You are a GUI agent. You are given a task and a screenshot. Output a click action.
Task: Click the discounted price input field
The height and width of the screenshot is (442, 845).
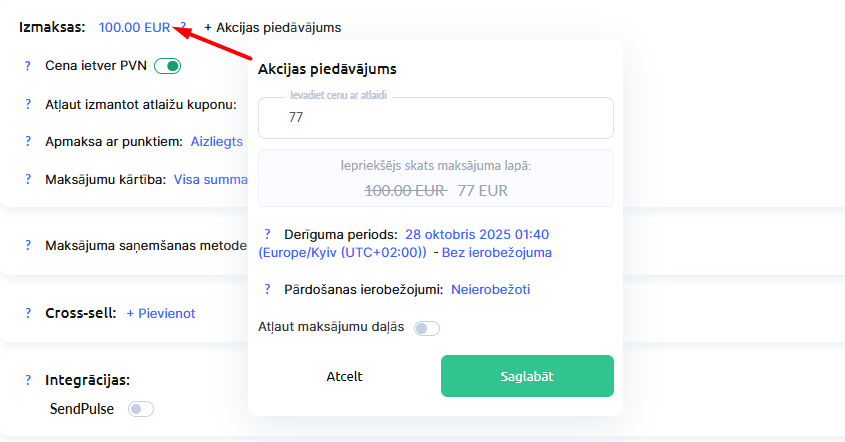[435, 118]
